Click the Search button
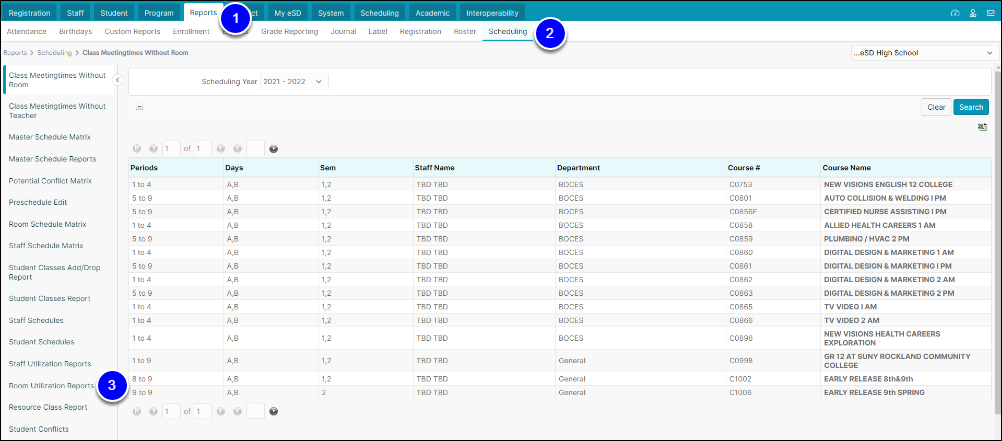1002x441 pixels. coord(971,107)
